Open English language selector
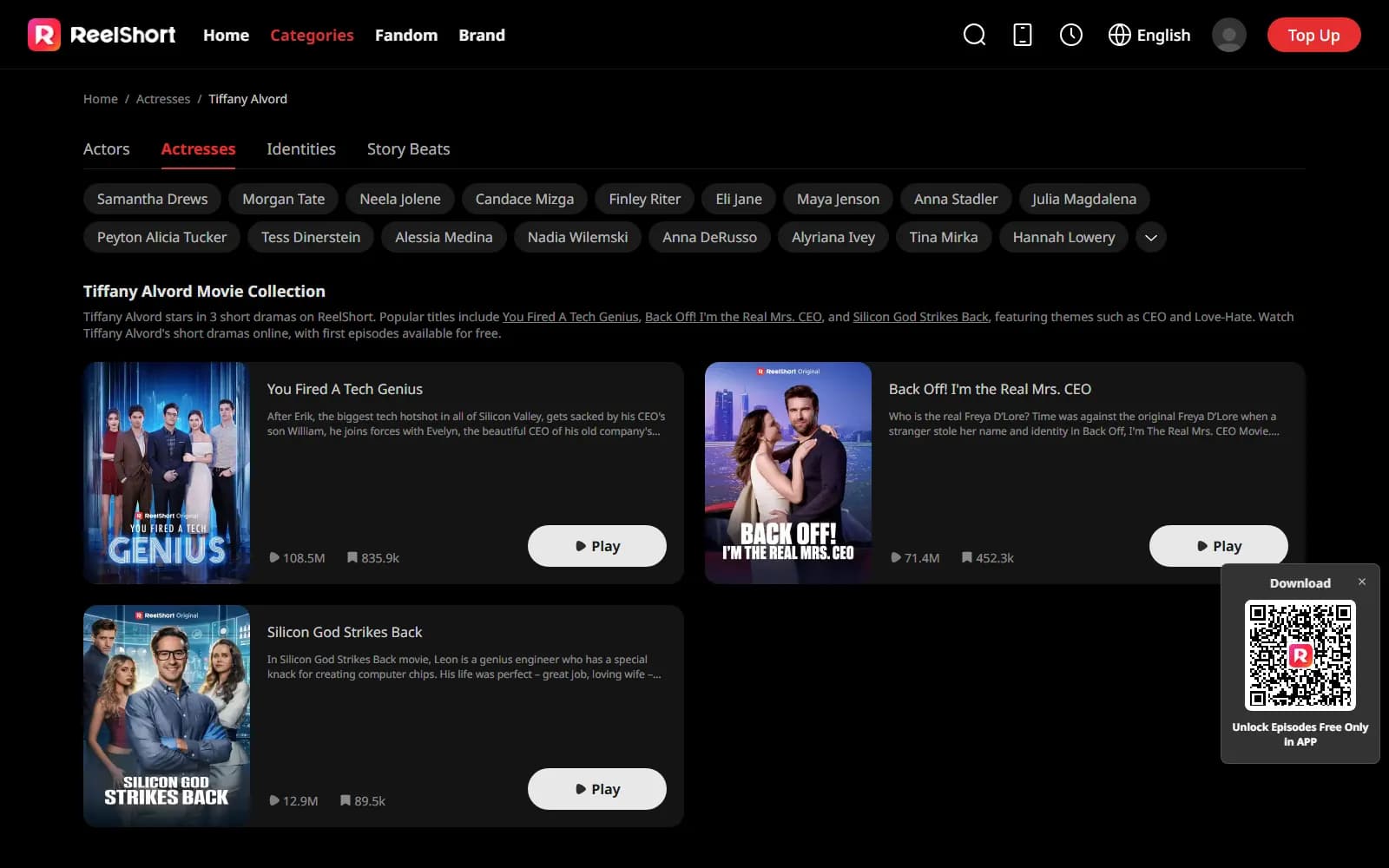 click(1149, 35)
